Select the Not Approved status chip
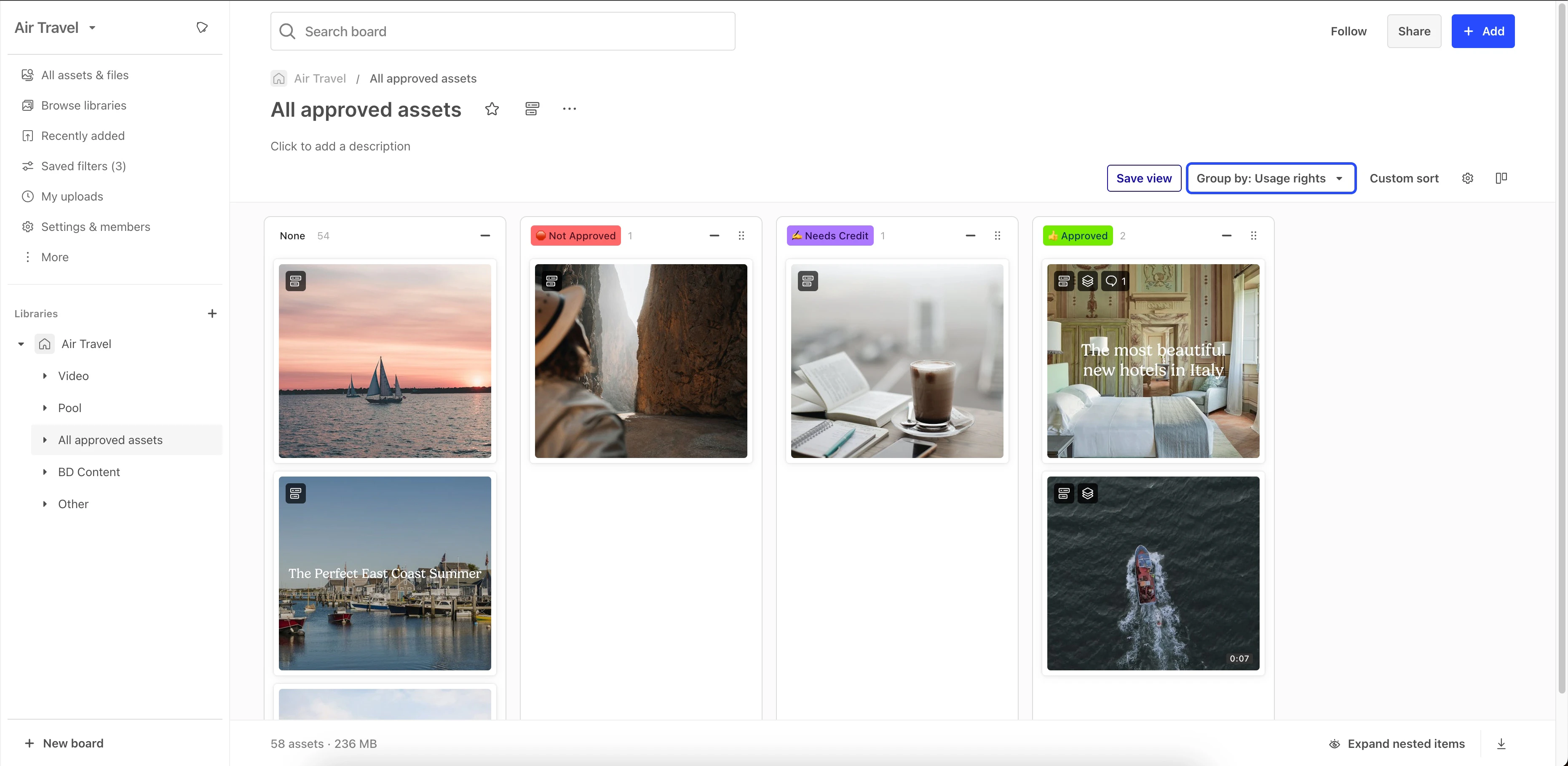 click(575, 236)
